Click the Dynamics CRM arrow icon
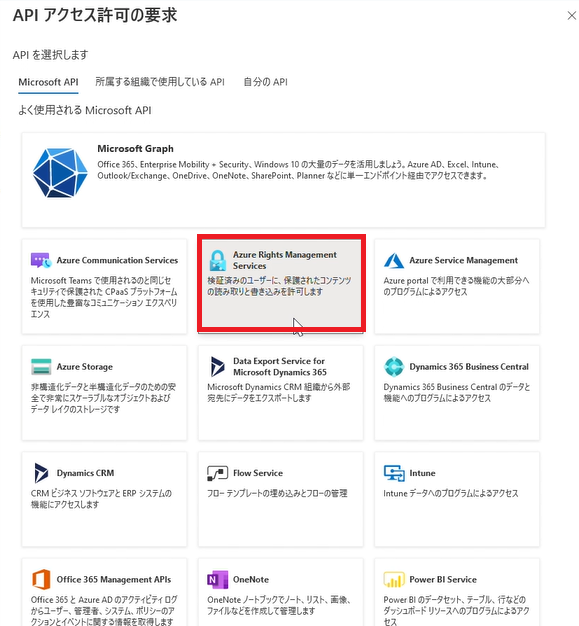The width and height of the screenshot is (579, 626). [x=41, y=473]
